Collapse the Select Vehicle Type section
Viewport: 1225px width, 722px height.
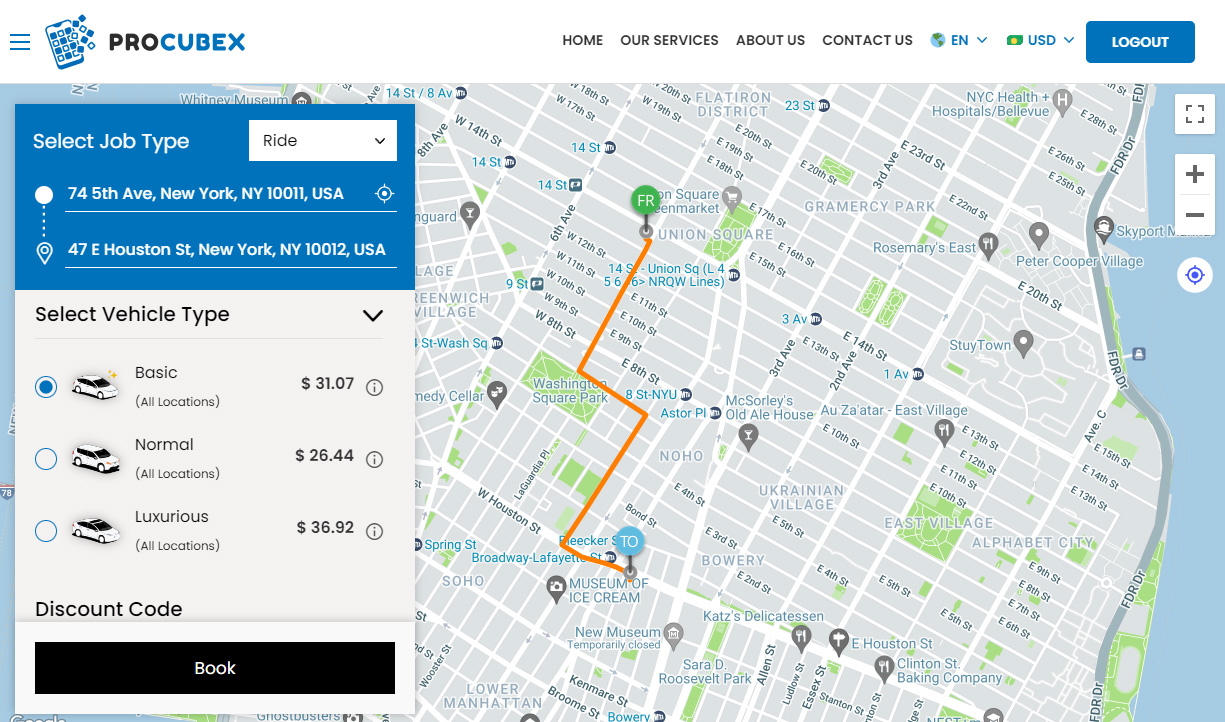point(373,315)
